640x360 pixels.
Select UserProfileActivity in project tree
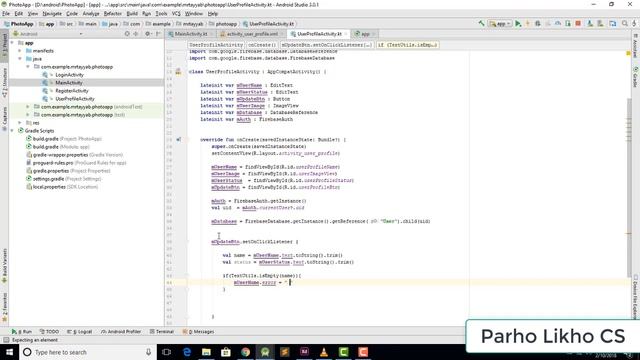(x=75, y=99)
